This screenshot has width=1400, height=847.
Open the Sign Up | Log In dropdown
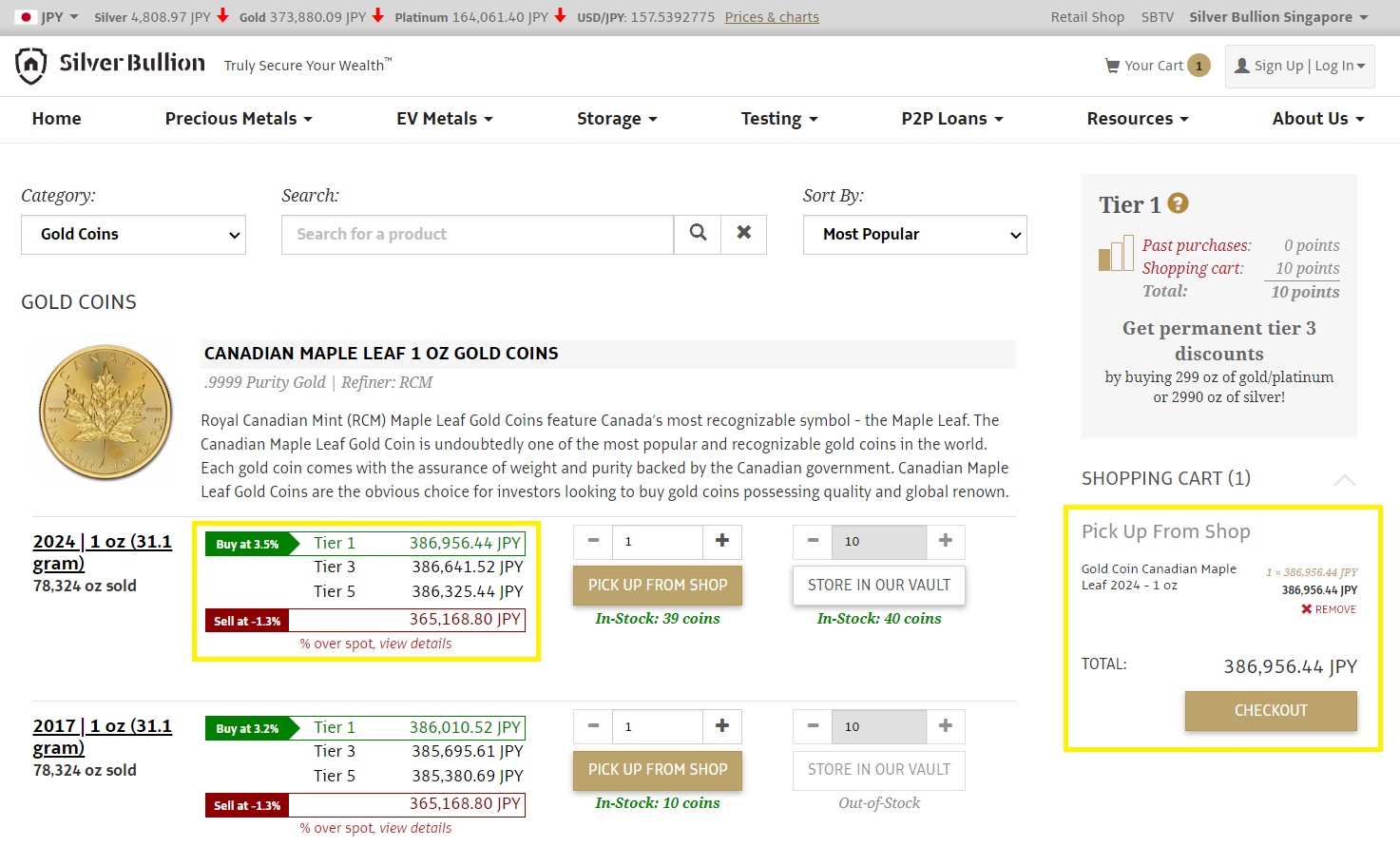tap(1300, 67)
